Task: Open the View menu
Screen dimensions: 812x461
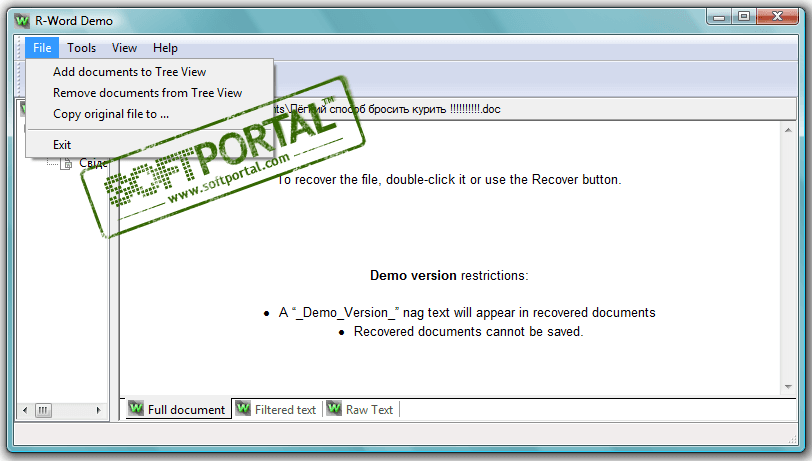Action: (x=124, y=48)
